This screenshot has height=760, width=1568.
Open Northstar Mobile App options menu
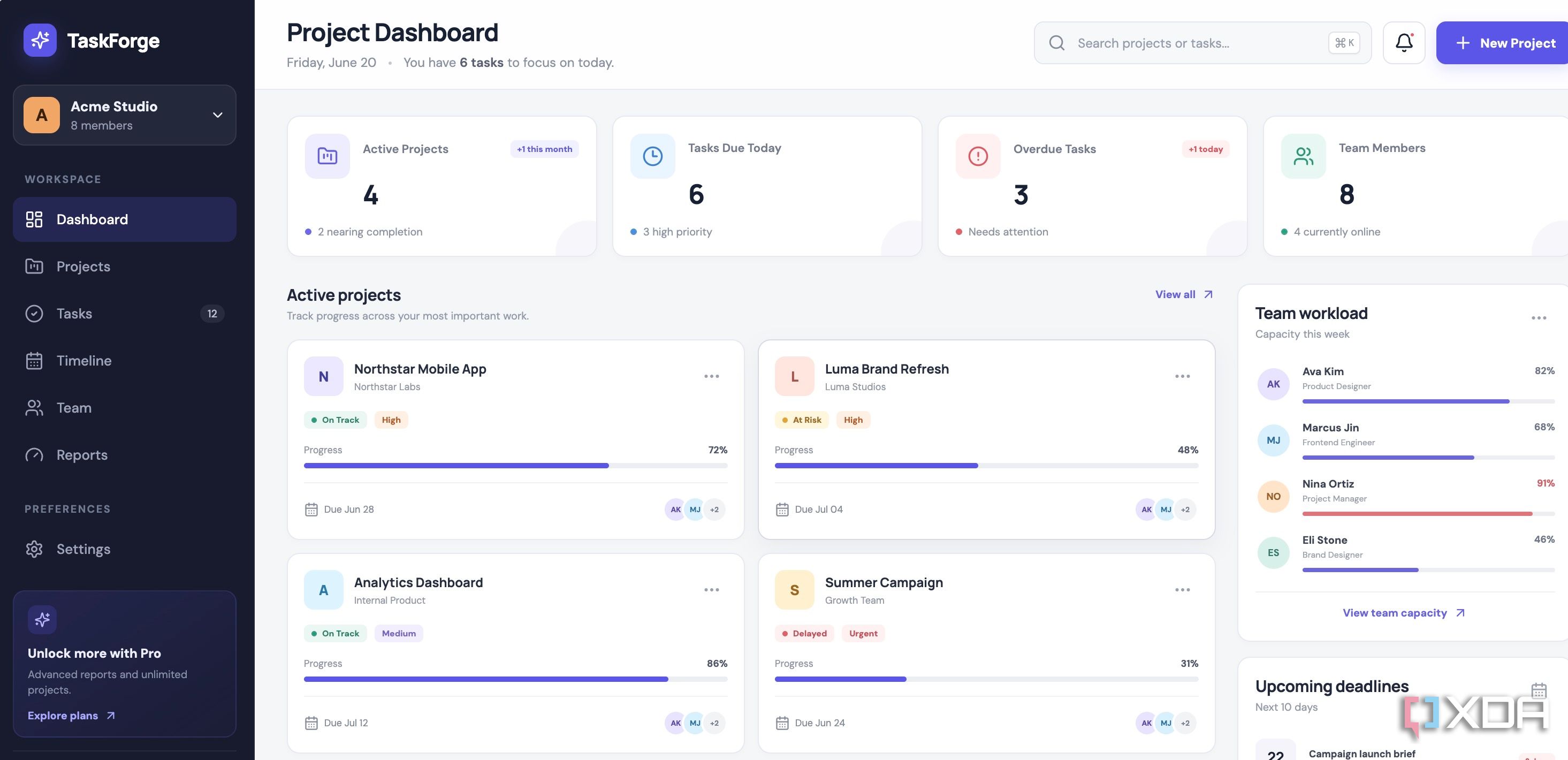(x=712, y=376)
